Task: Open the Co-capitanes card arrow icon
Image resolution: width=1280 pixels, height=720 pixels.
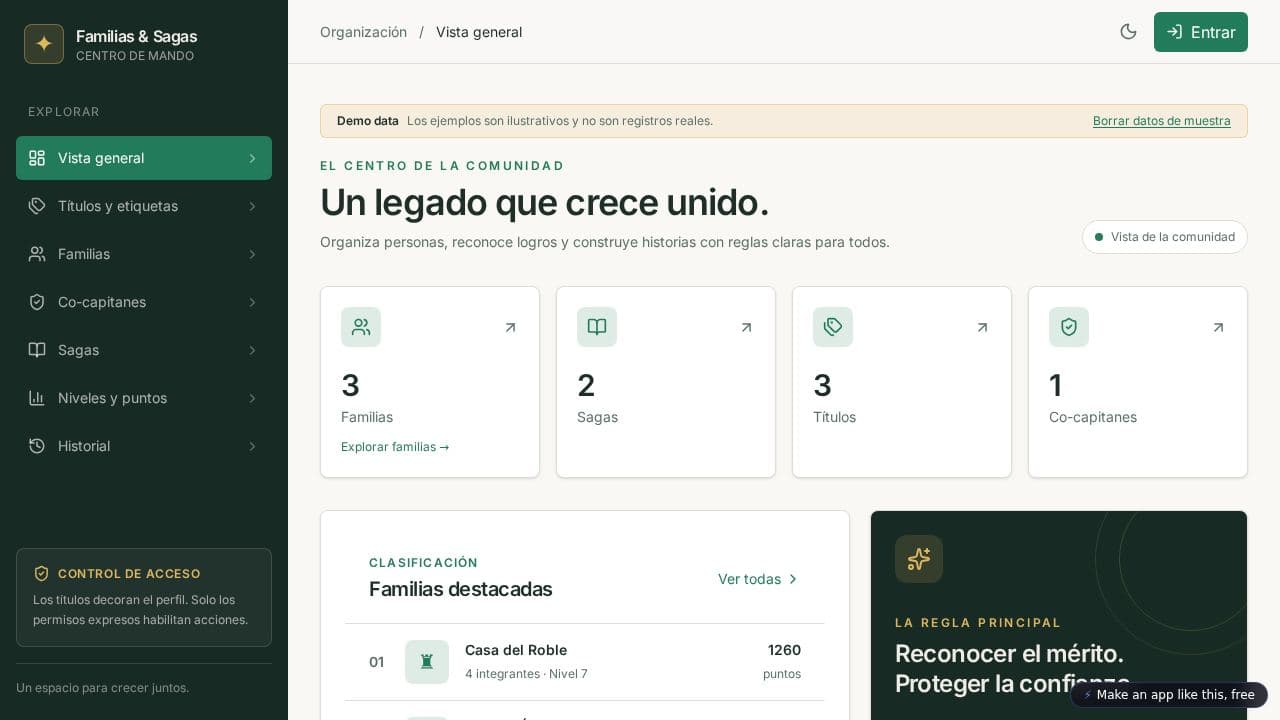Action: 1218,327
